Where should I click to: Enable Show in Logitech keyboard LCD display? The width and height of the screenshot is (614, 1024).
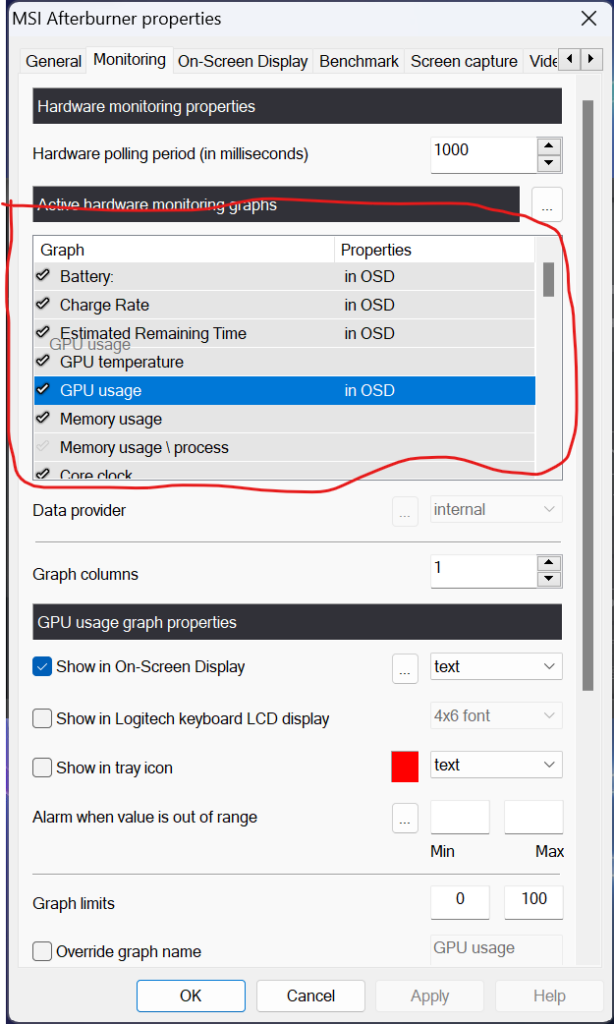(x=42, y=719)
